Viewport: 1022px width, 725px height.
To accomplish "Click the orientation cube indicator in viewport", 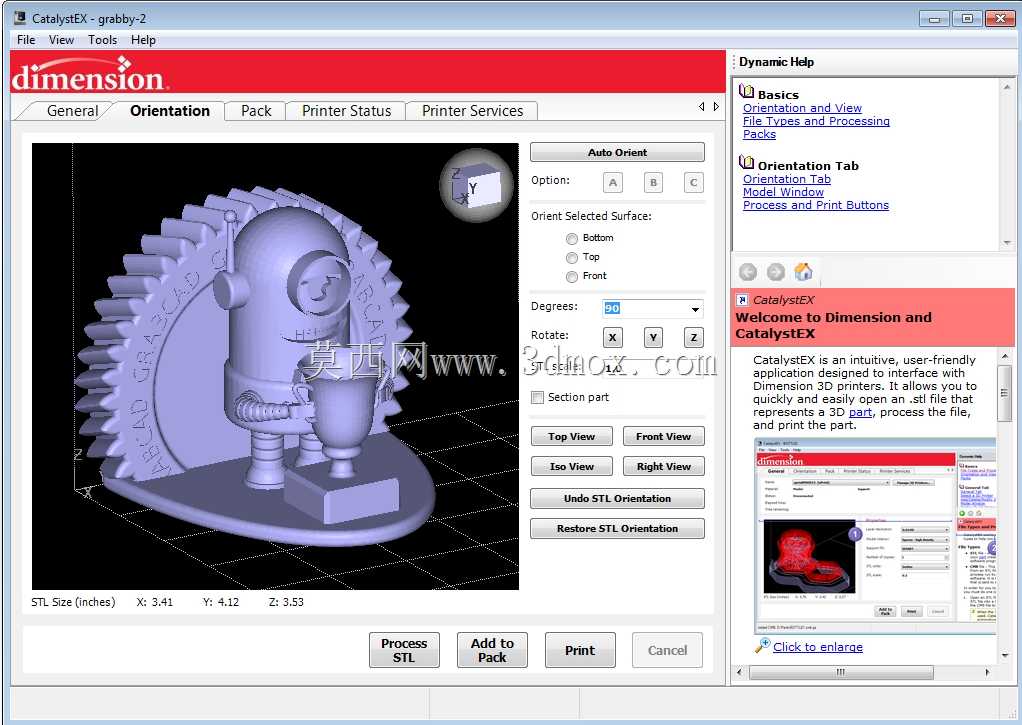I will (x=474, y=186).
